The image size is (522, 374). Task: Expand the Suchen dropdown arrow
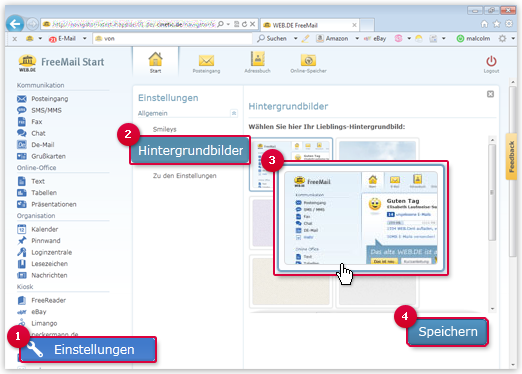pos(295,39)
